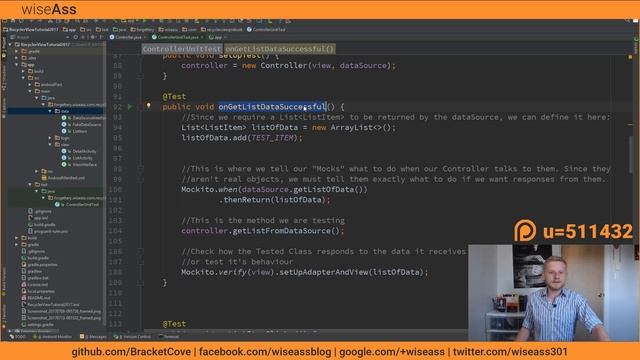640x360 pixels.
Task: Click the yellow inspection indicator atop scrollbar
Action: [x=630, y=57]
